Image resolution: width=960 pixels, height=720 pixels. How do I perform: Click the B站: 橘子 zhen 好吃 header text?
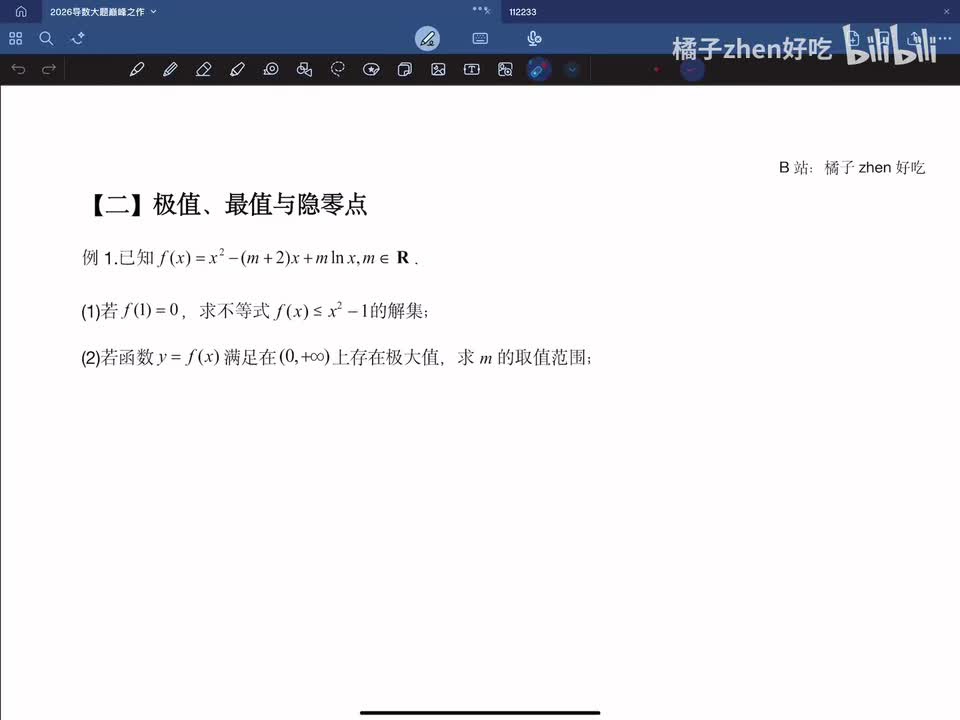[x=852, y=167]
